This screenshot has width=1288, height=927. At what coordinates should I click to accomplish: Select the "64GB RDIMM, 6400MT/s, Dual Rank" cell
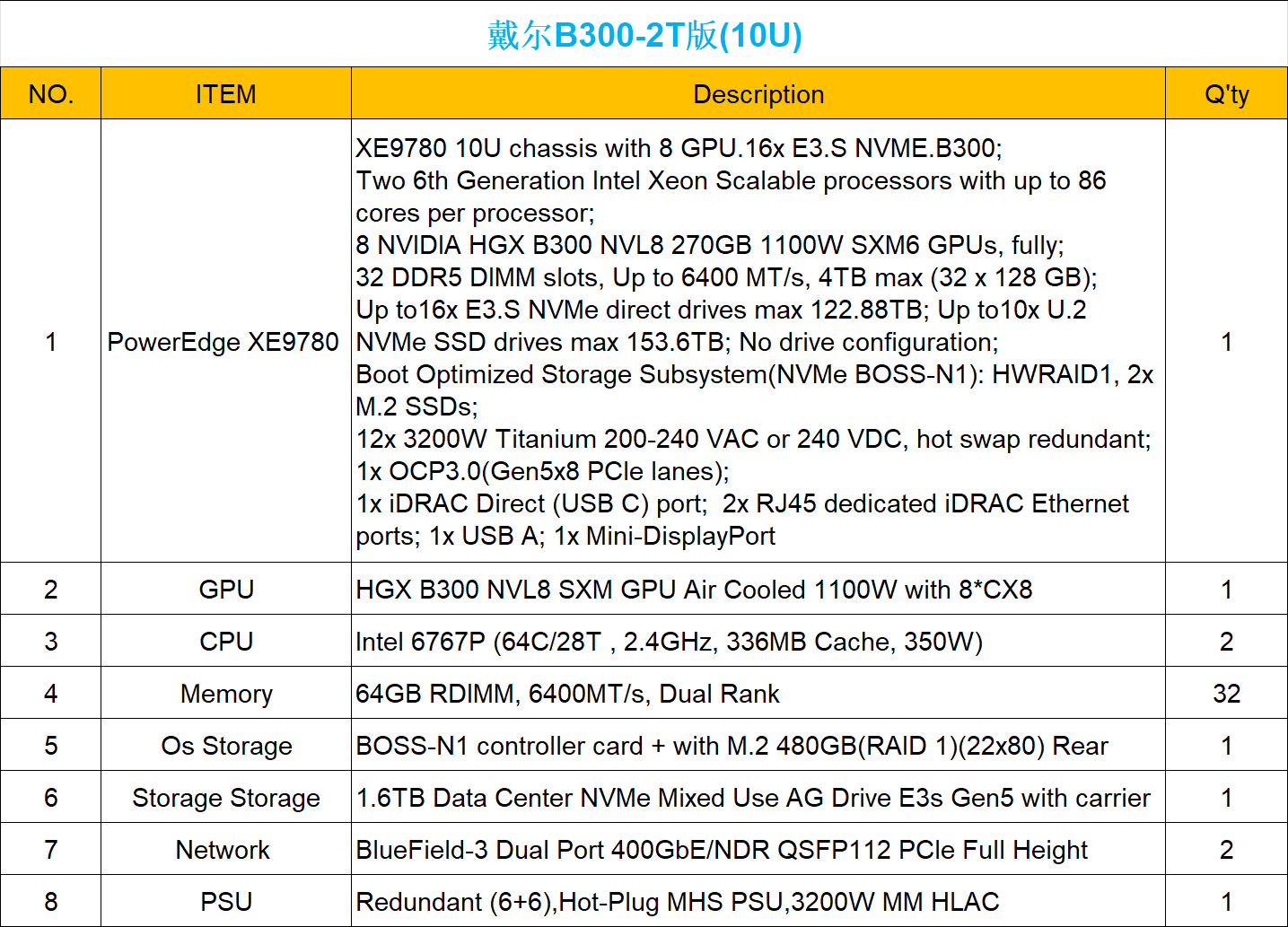[758, 693]
